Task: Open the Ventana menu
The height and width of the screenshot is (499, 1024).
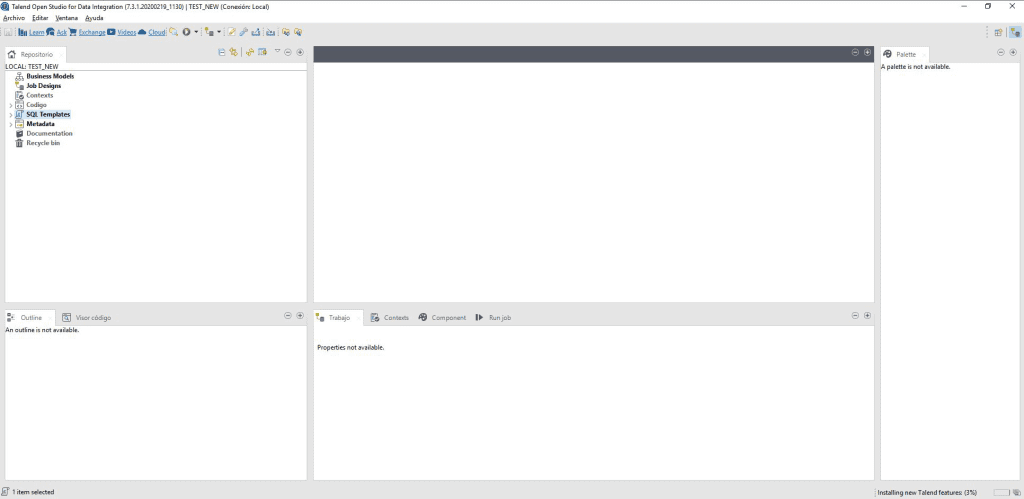Action: click(x=66, y=18)
